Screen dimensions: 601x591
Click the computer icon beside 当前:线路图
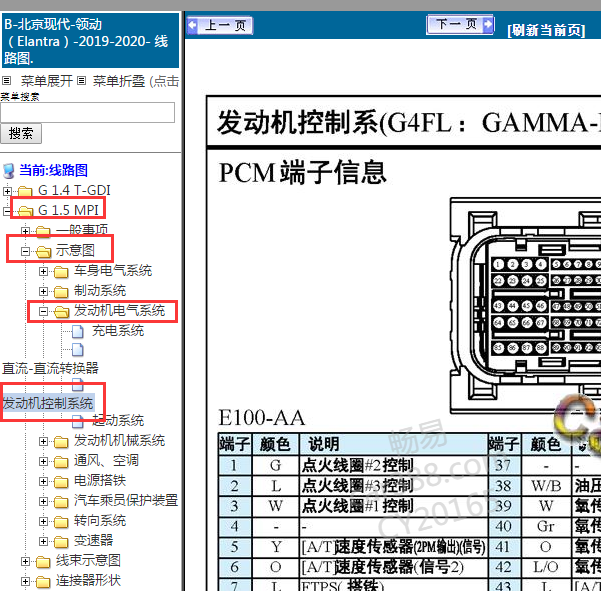pos(8,171)
